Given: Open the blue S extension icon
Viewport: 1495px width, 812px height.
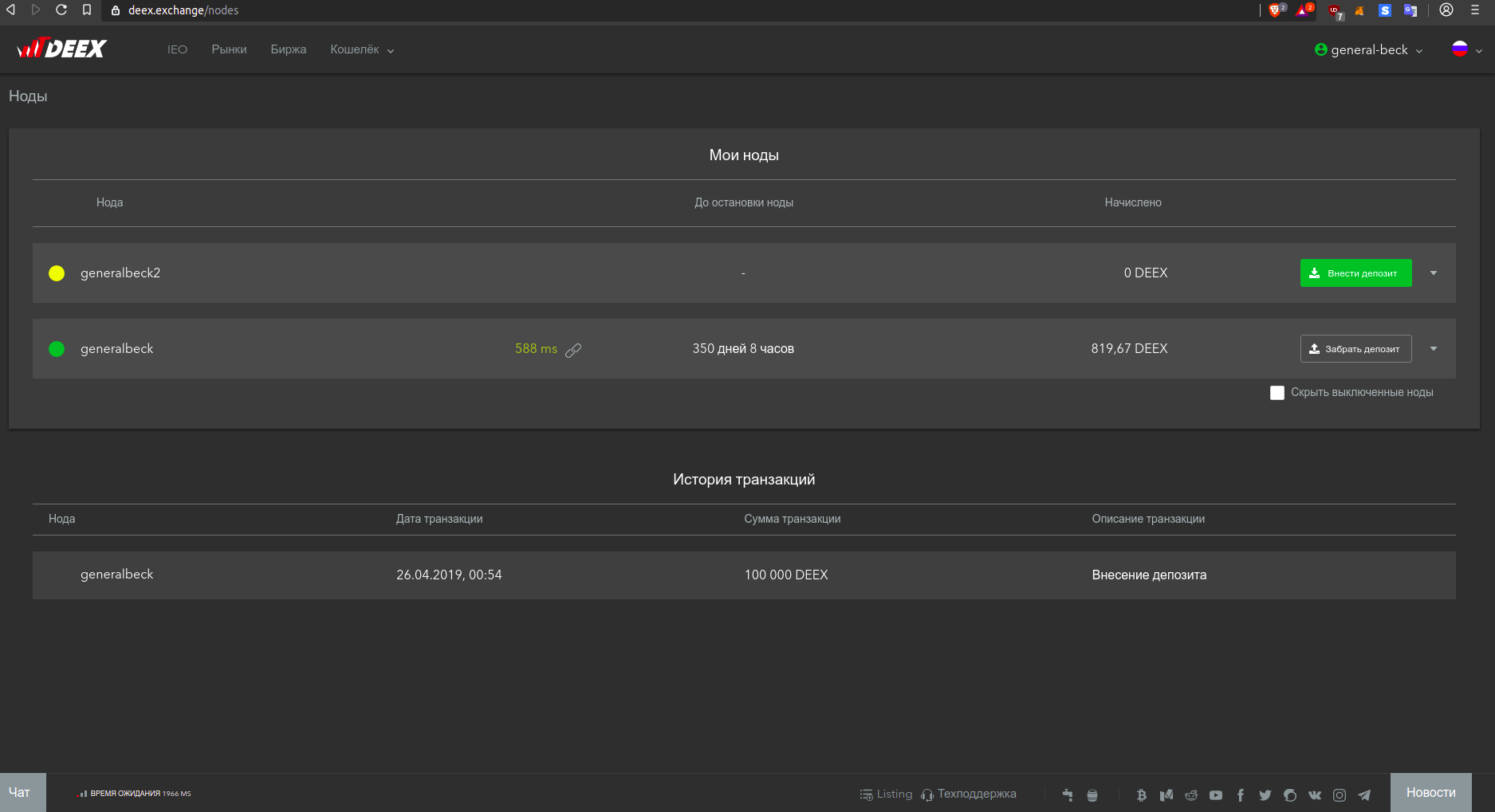Looking at the screenshot, I should click(x=1385, y=10).
